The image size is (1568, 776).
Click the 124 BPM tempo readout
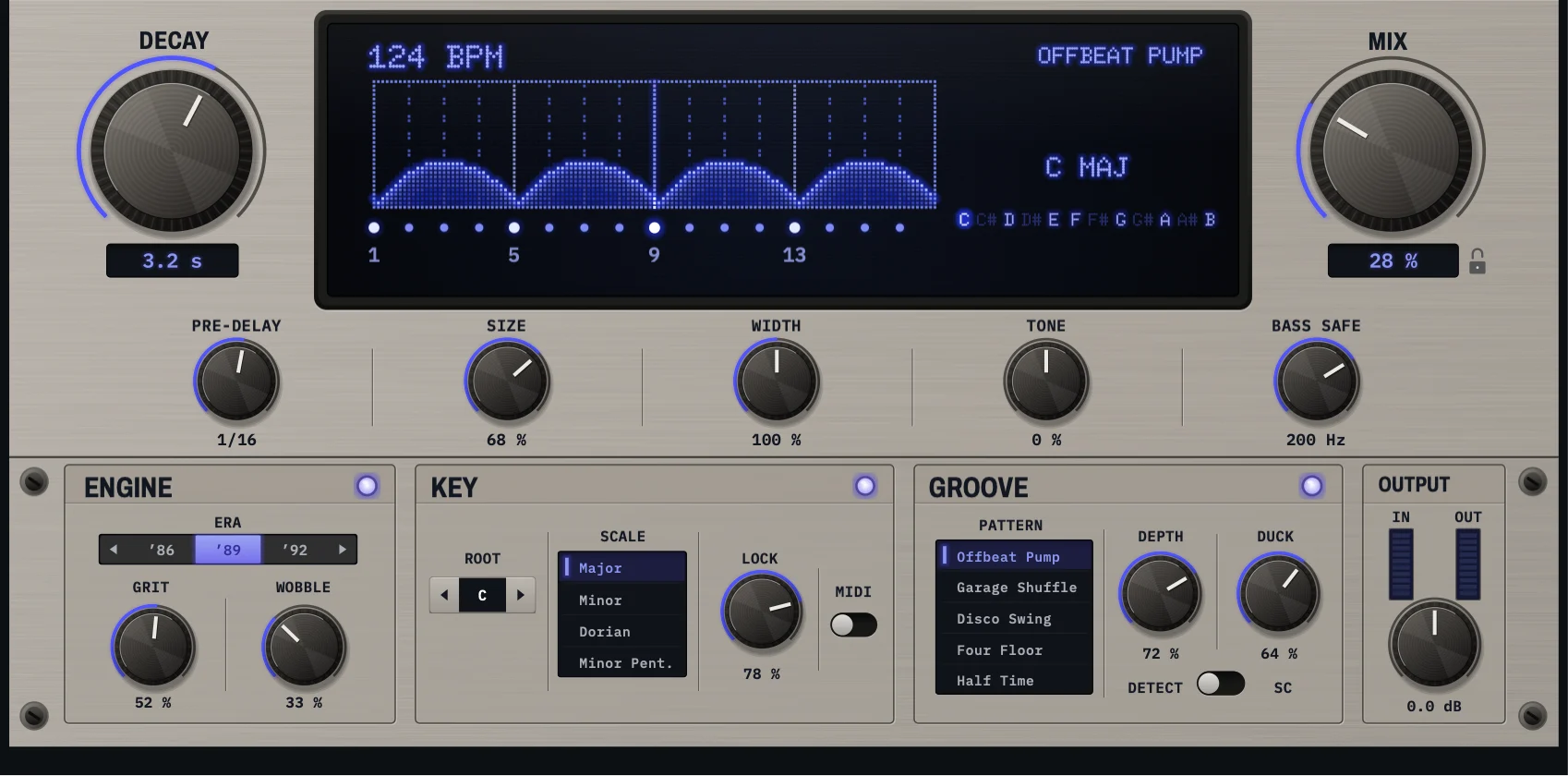436,57
